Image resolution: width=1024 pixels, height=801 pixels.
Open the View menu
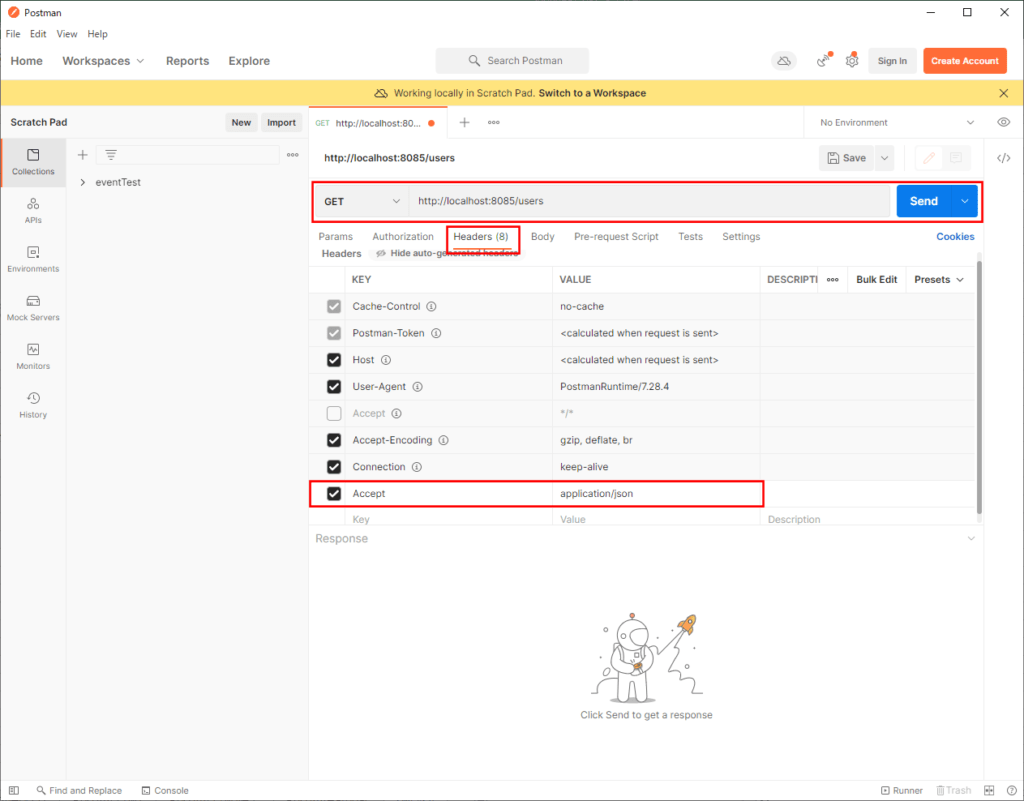coord(67,34)
